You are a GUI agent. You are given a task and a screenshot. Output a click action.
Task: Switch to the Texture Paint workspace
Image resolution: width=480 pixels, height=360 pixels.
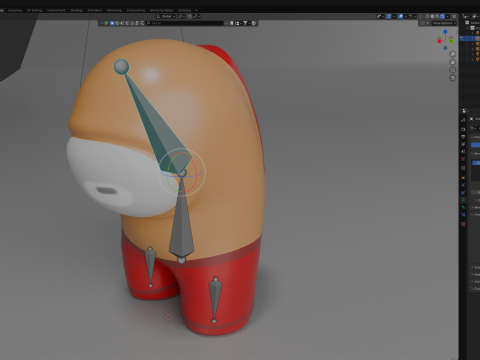pos(56,10)
